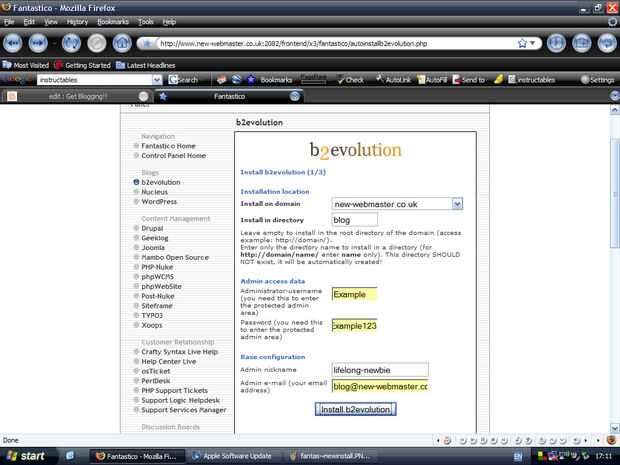
Task: Open the TYPO3 link
Action: pos(152,316)
